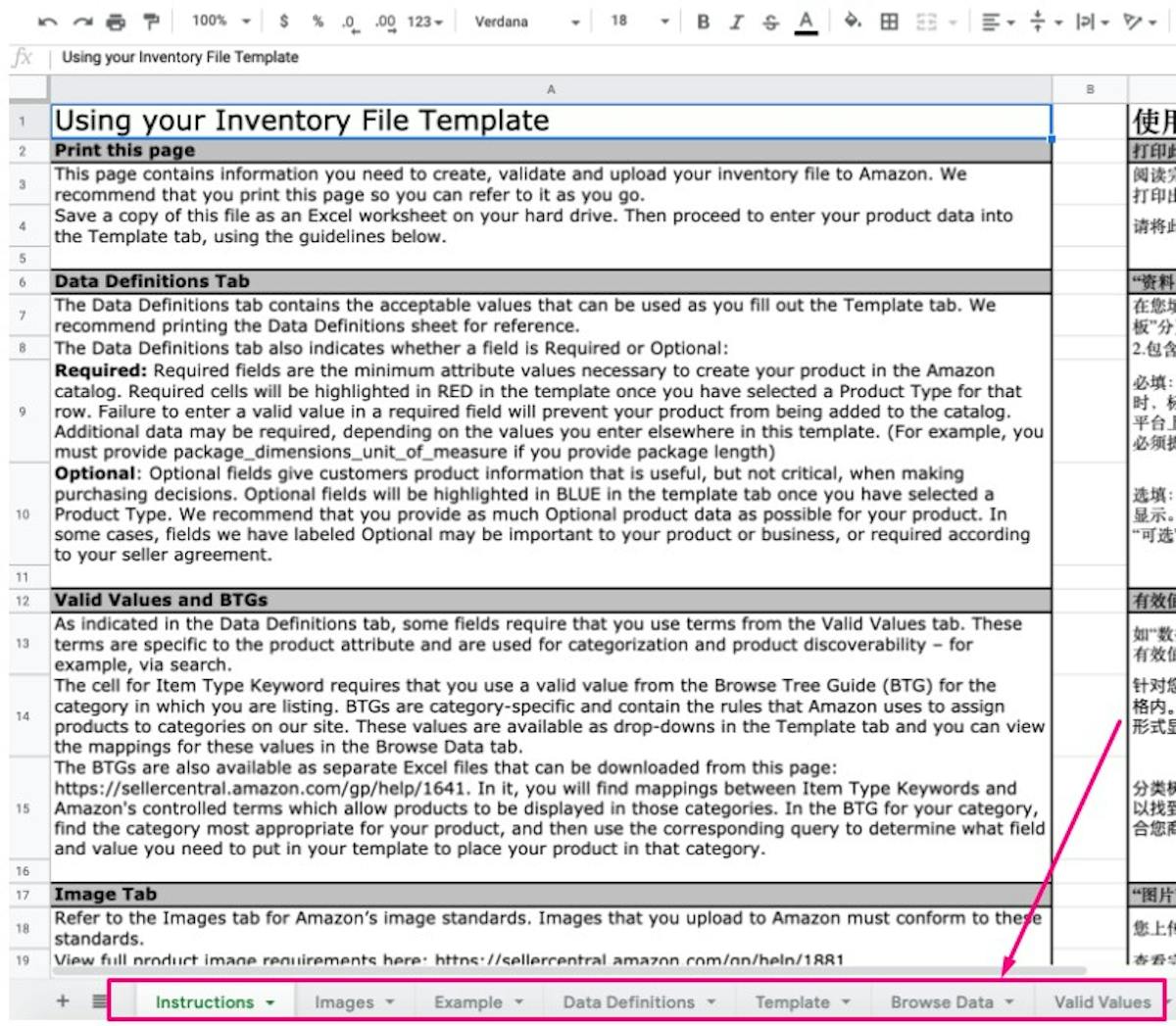Increase decimal places
The width and height of the screenshot is (1176, 1026).
[x=385, y=22]
